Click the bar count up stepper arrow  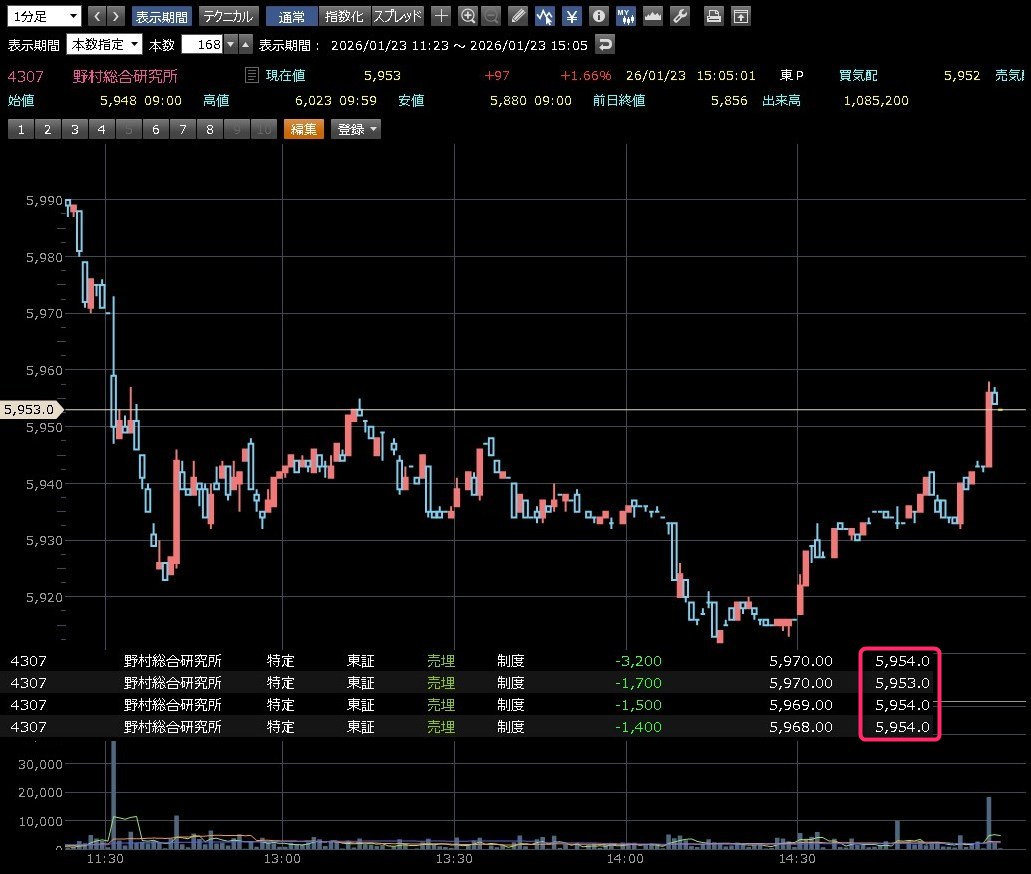point(245,44)
